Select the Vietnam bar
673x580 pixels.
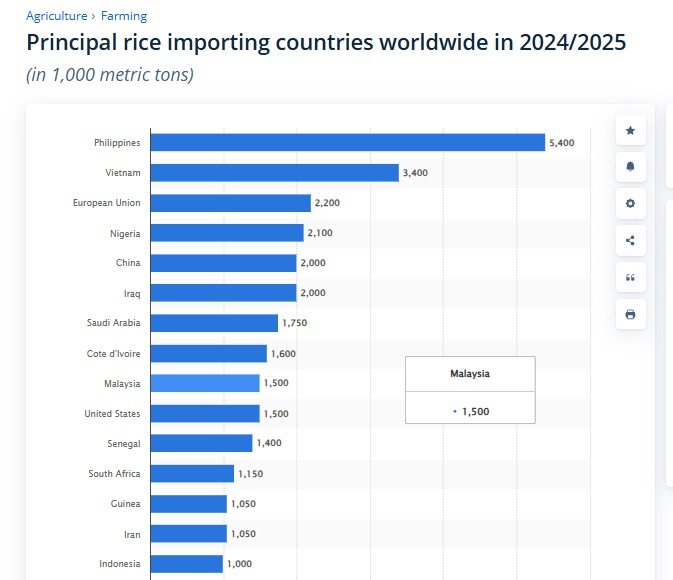click(274, 173)
